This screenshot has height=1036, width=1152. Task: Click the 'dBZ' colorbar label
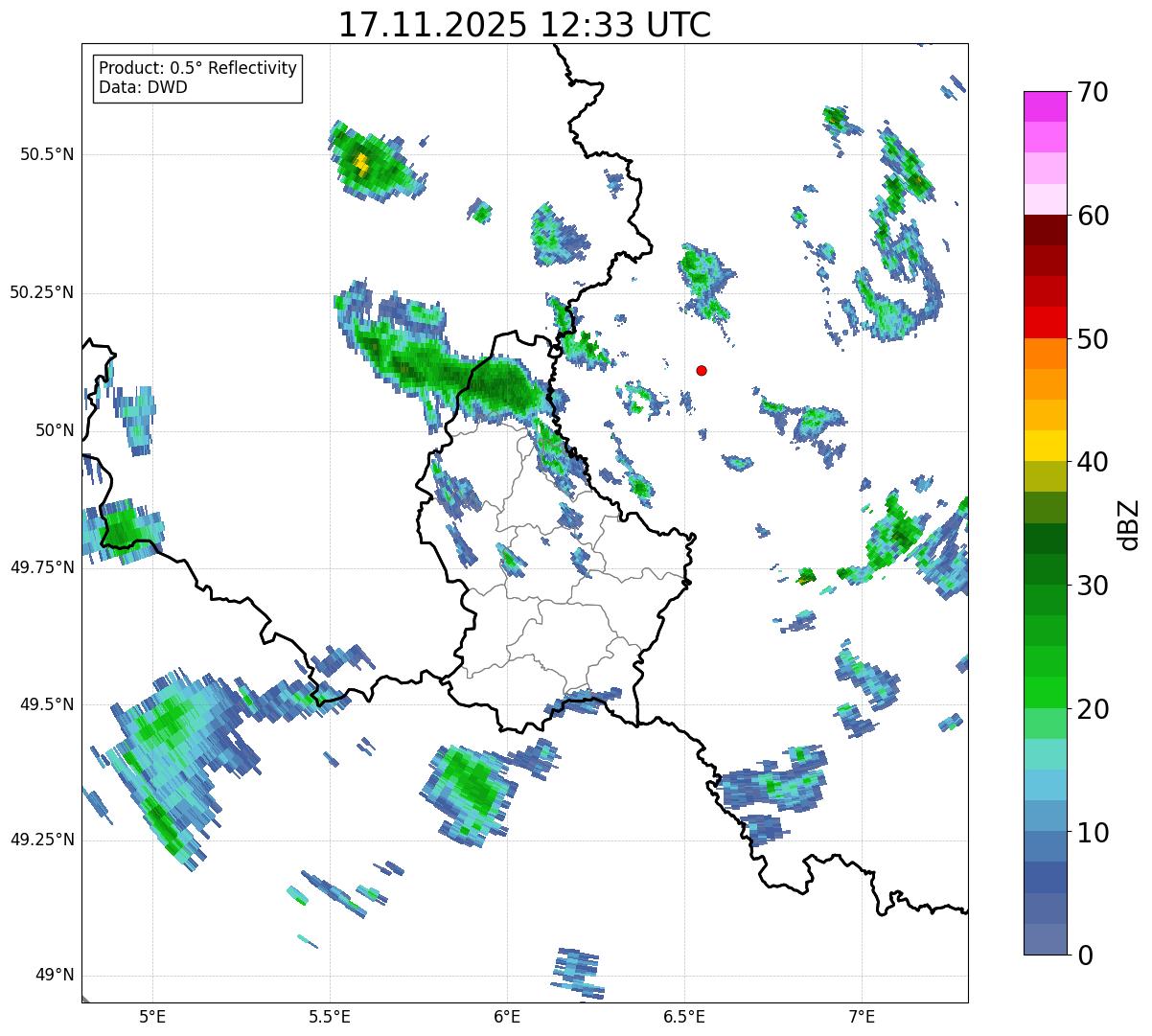[1129, 523]
